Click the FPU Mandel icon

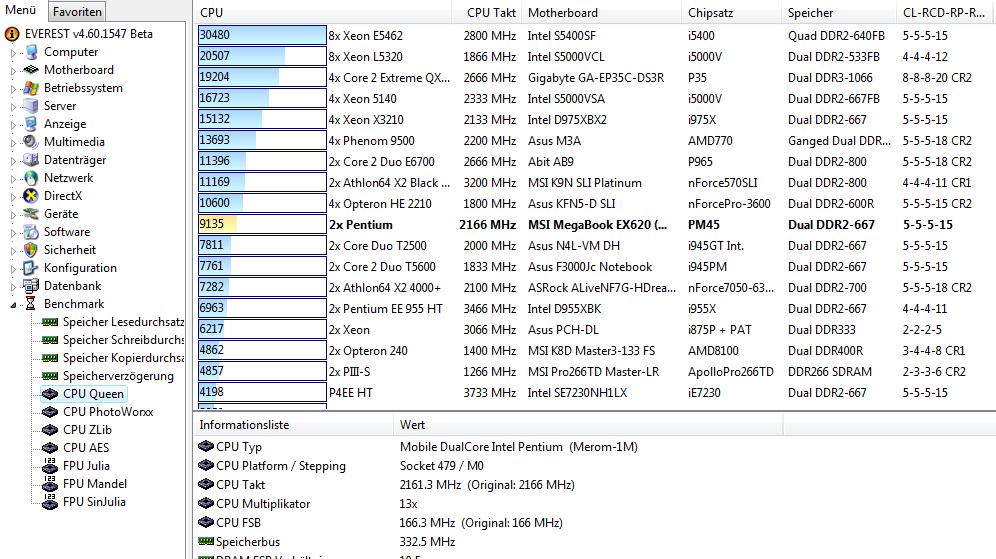pos(50,484)
